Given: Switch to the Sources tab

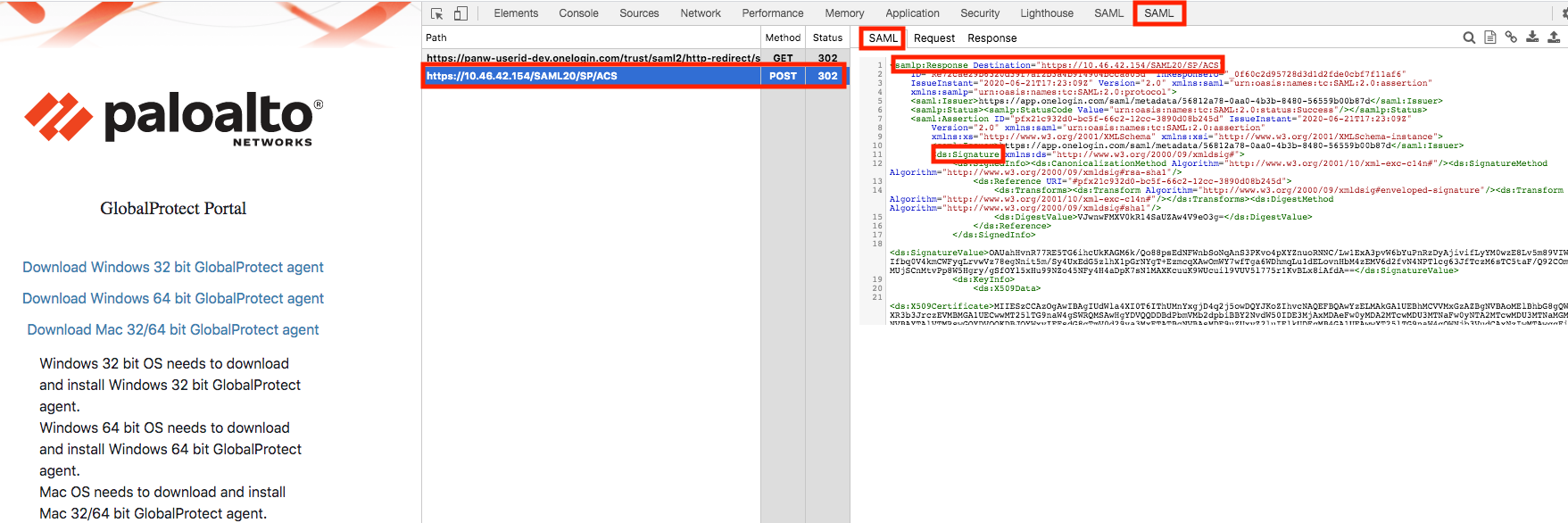Looking at the screenshot, I should (x=639, y=13).
